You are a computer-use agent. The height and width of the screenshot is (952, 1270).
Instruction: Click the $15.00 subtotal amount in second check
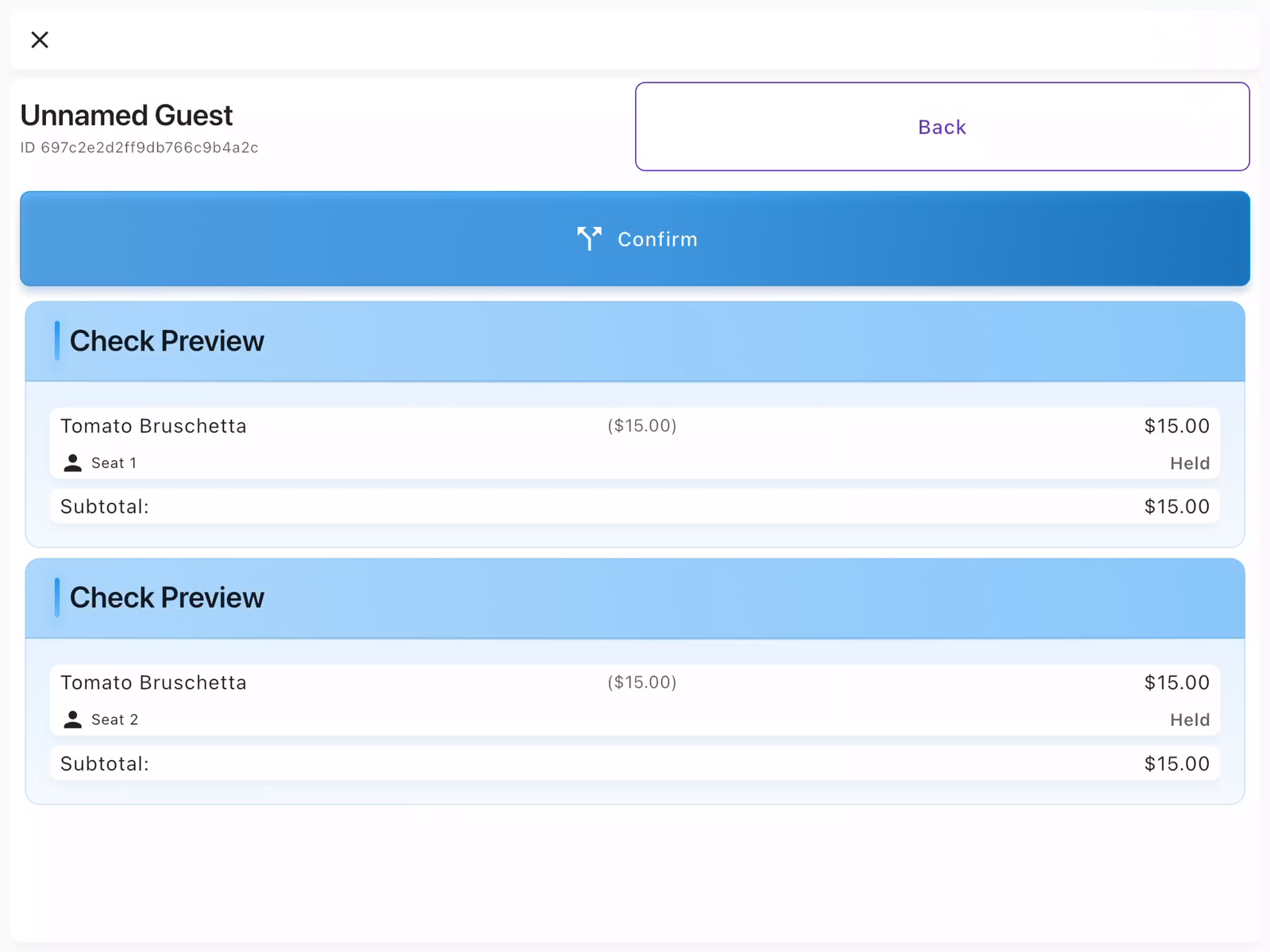[x=1176, y=764]
